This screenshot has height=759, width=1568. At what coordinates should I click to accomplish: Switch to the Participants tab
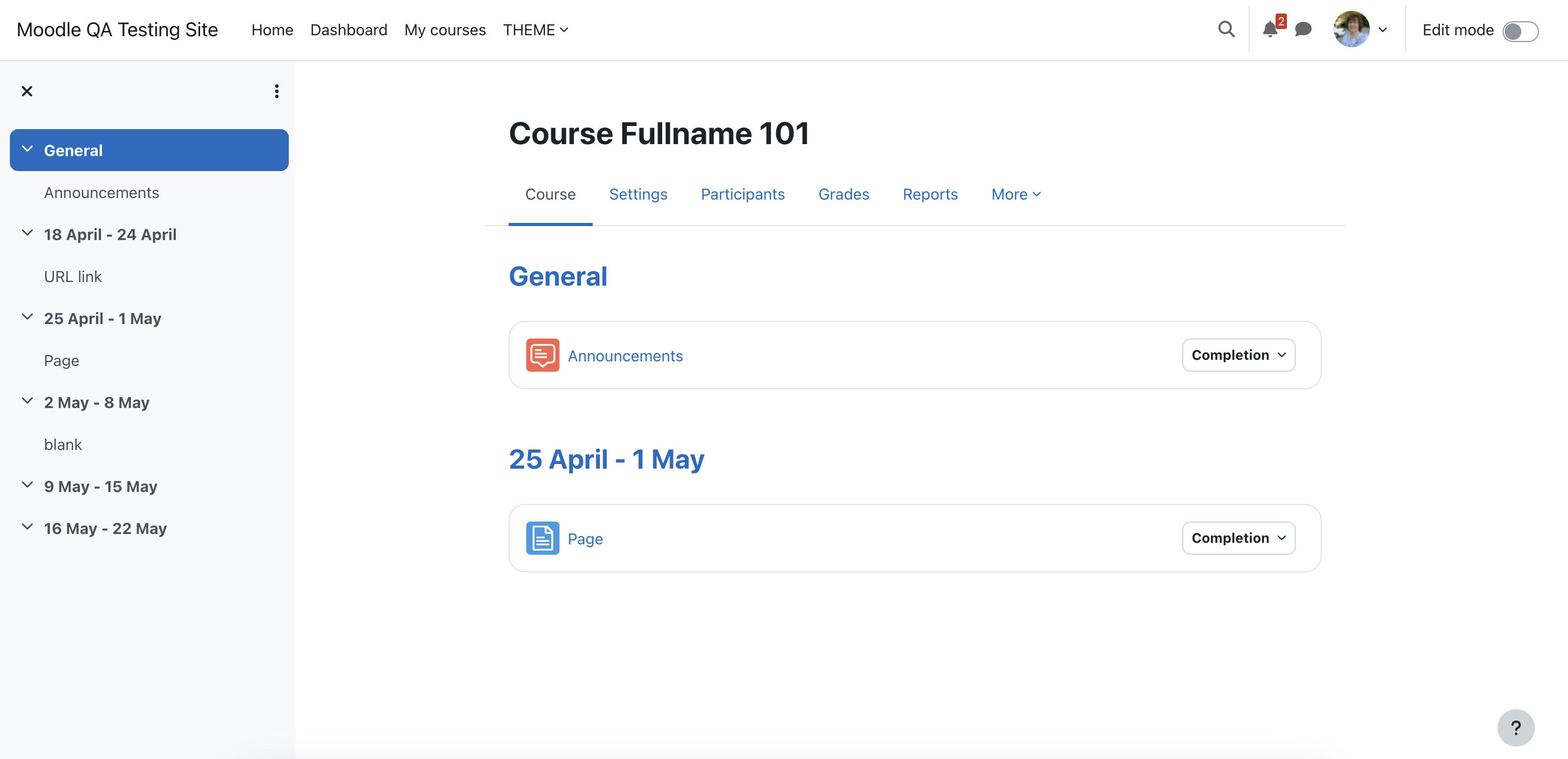(x=743, y=194)
